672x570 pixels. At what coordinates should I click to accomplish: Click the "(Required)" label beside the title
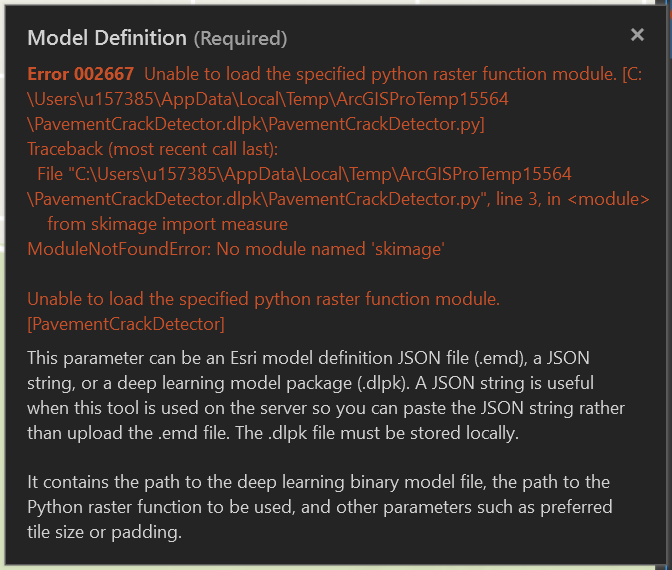240,39
